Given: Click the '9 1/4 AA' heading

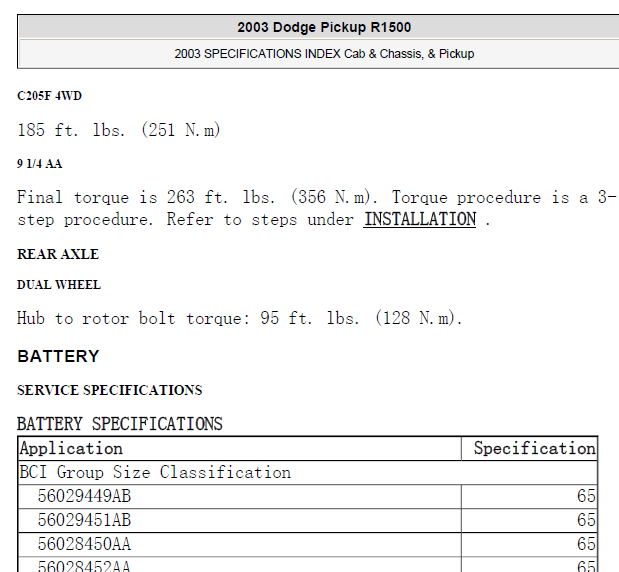Looking at the screenshot, I should coord(39,164).
